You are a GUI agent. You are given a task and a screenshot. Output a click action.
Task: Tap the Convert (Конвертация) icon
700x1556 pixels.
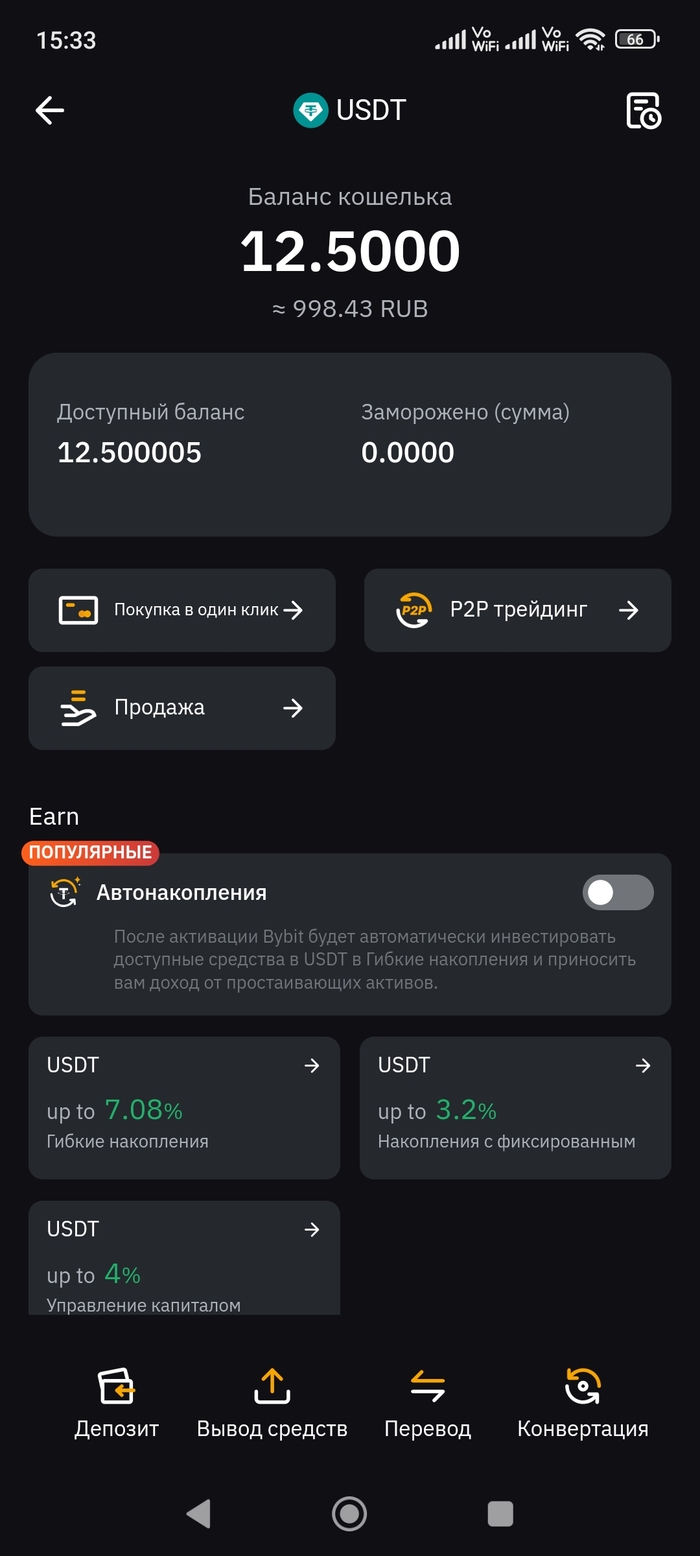coord(582,1386)
